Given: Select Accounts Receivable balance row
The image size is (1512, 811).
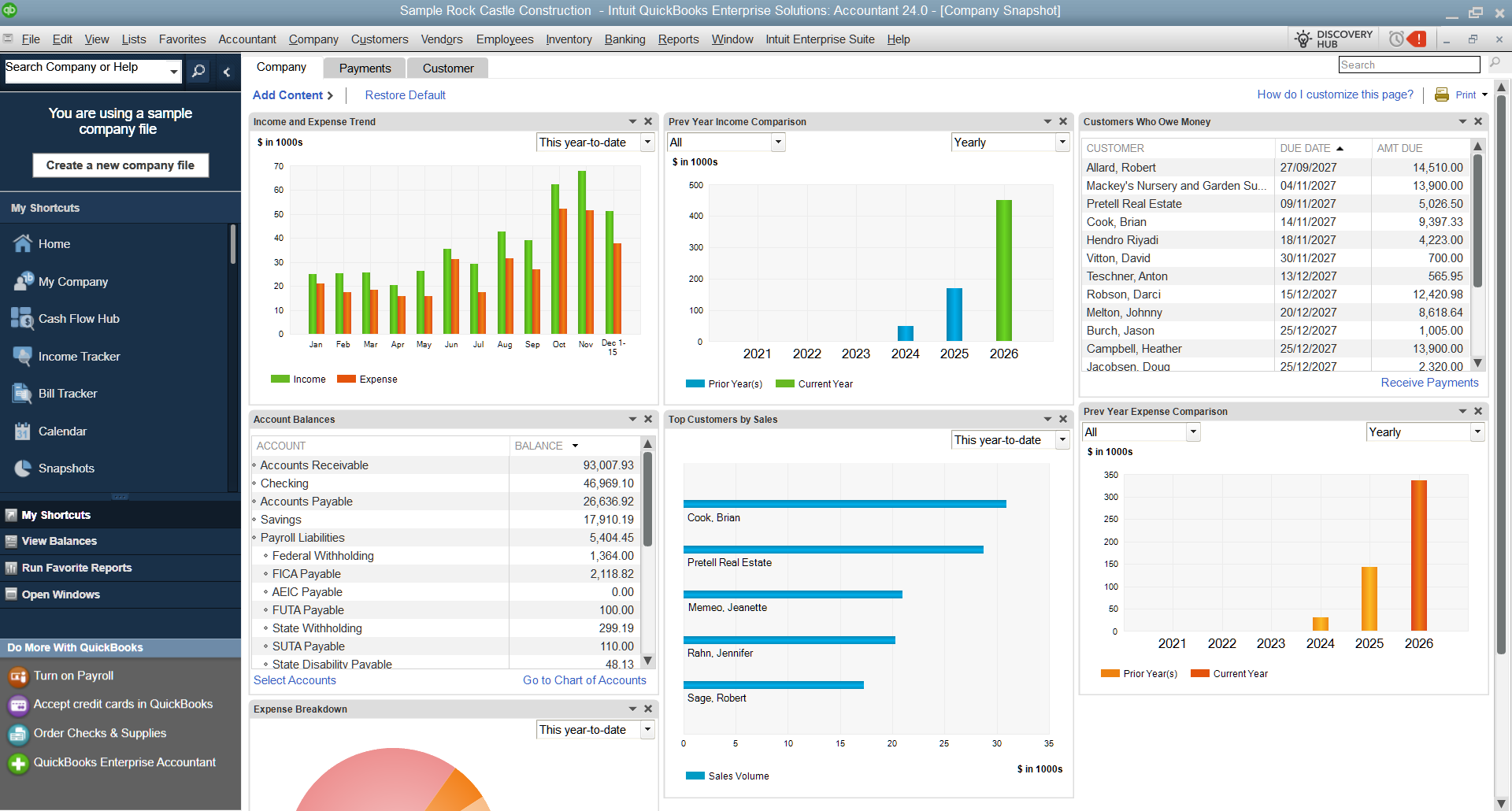Looking at the screenshot, I should point(444,465).
